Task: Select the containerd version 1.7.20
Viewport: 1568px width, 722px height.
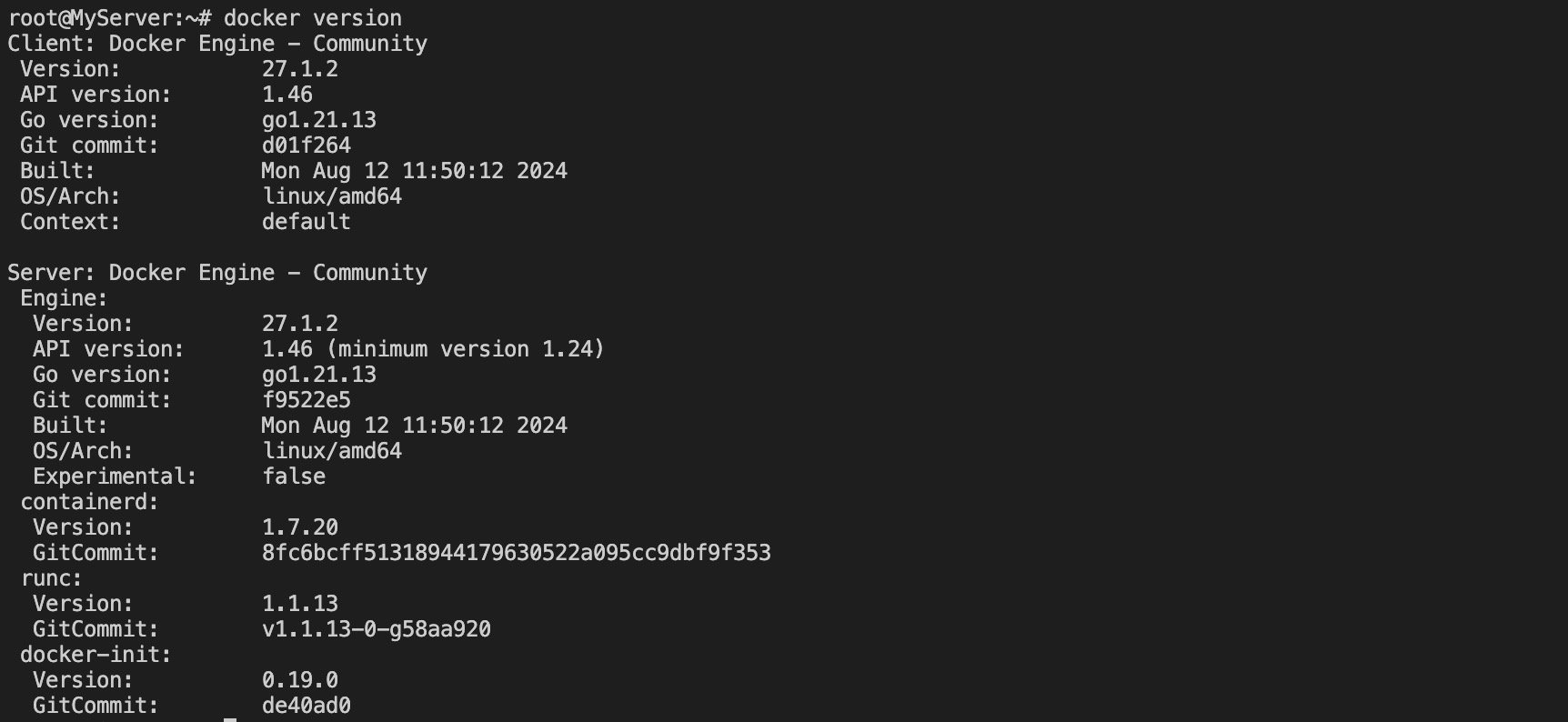Action: point(300,527)
